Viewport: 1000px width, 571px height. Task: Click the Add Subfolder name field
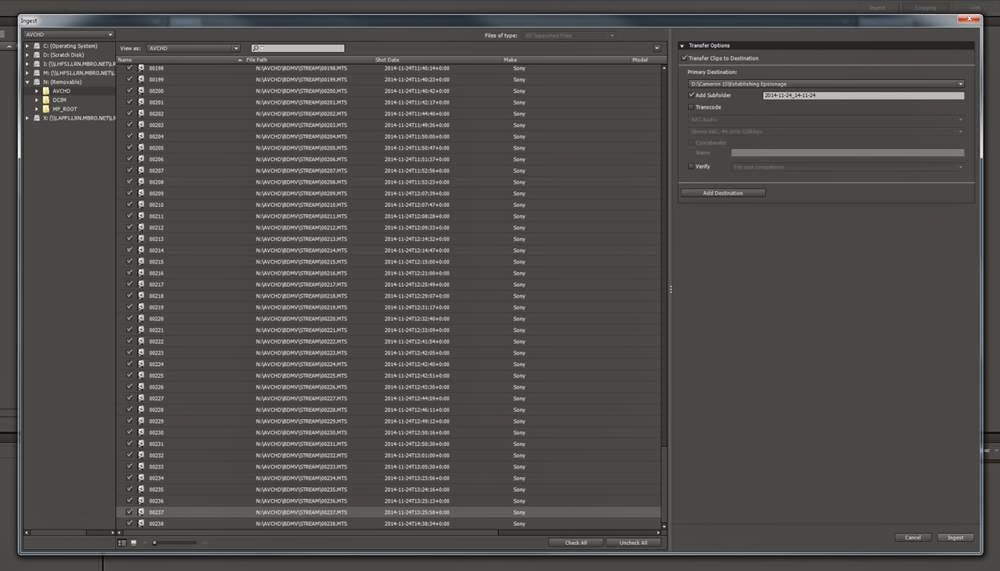click(x=864, y=95)
